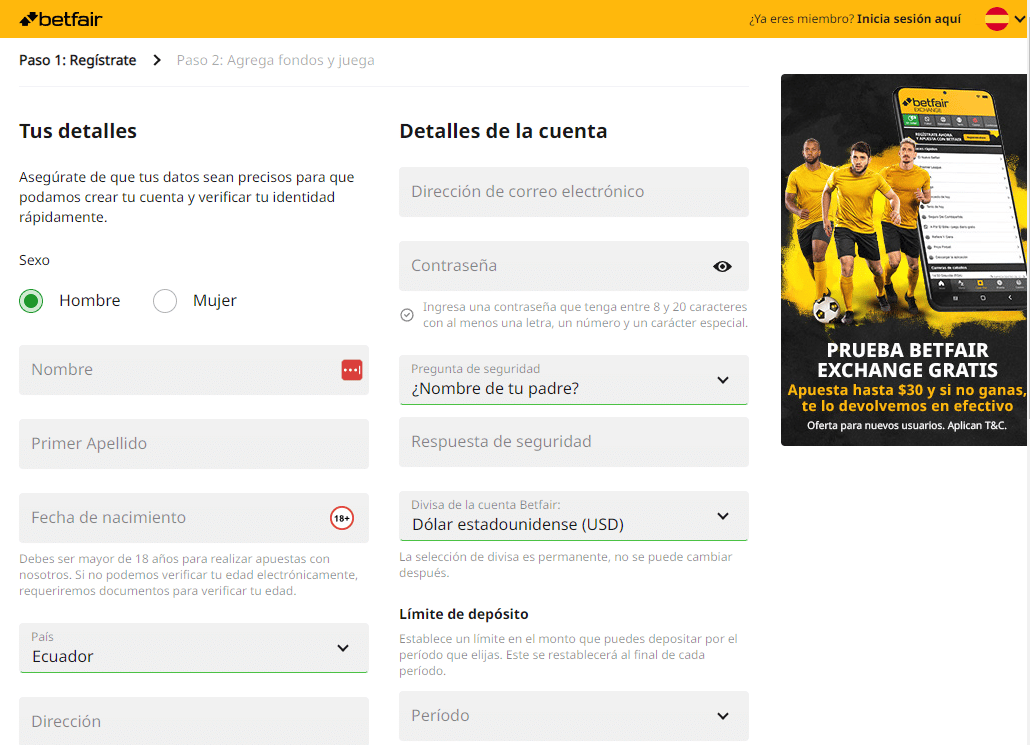Click the eye icon to reveal the password

tap(722, 266)
